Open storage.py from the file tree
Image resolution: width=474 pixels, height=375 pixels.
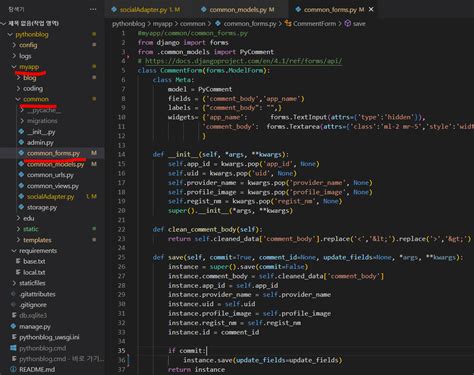click(42, 207)
